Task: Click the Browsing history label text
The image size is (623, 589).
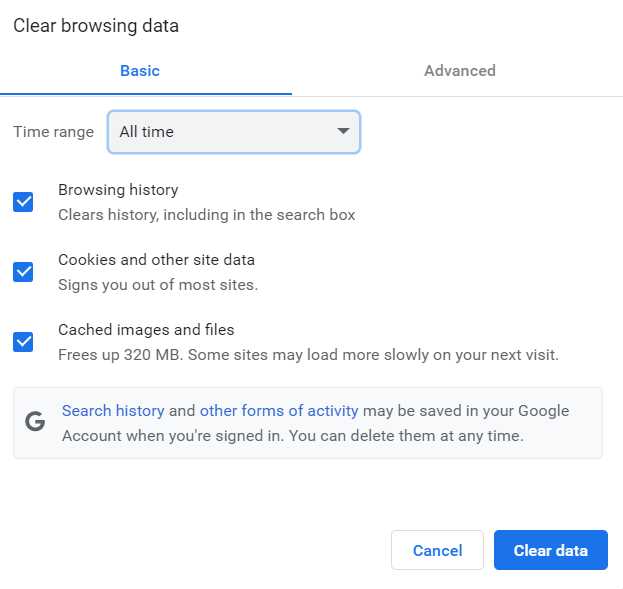Action: pos(118,189)
